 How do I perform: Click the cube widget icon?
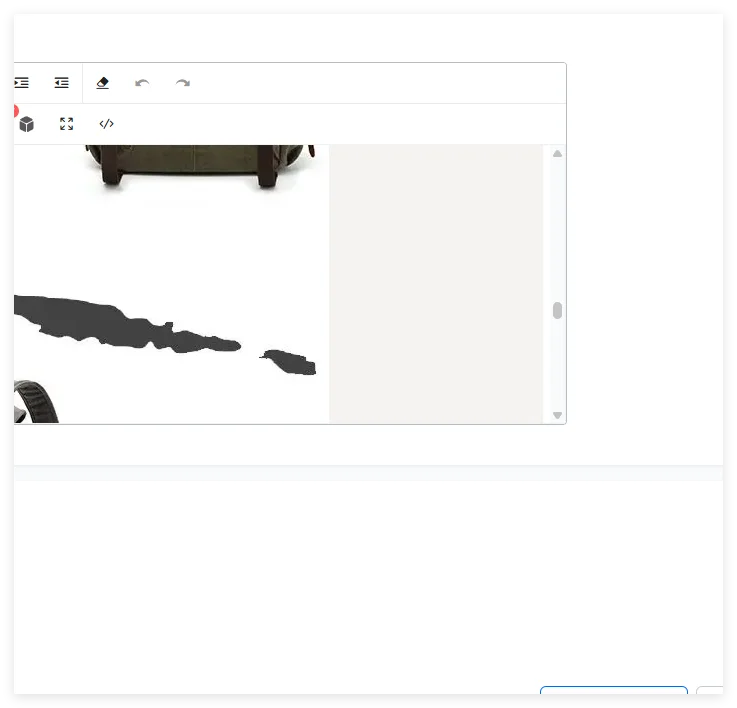[27, 124]
